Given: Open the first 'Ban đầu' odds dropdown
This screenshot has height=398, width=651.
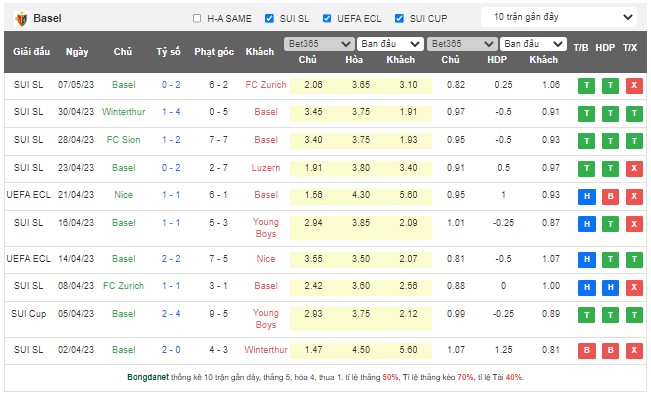Looking at the screenshot, I should 390,44.
